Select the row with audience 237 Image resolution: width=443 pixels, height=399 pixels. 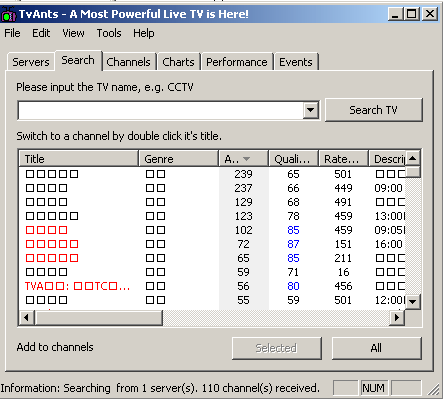(212, 188)
